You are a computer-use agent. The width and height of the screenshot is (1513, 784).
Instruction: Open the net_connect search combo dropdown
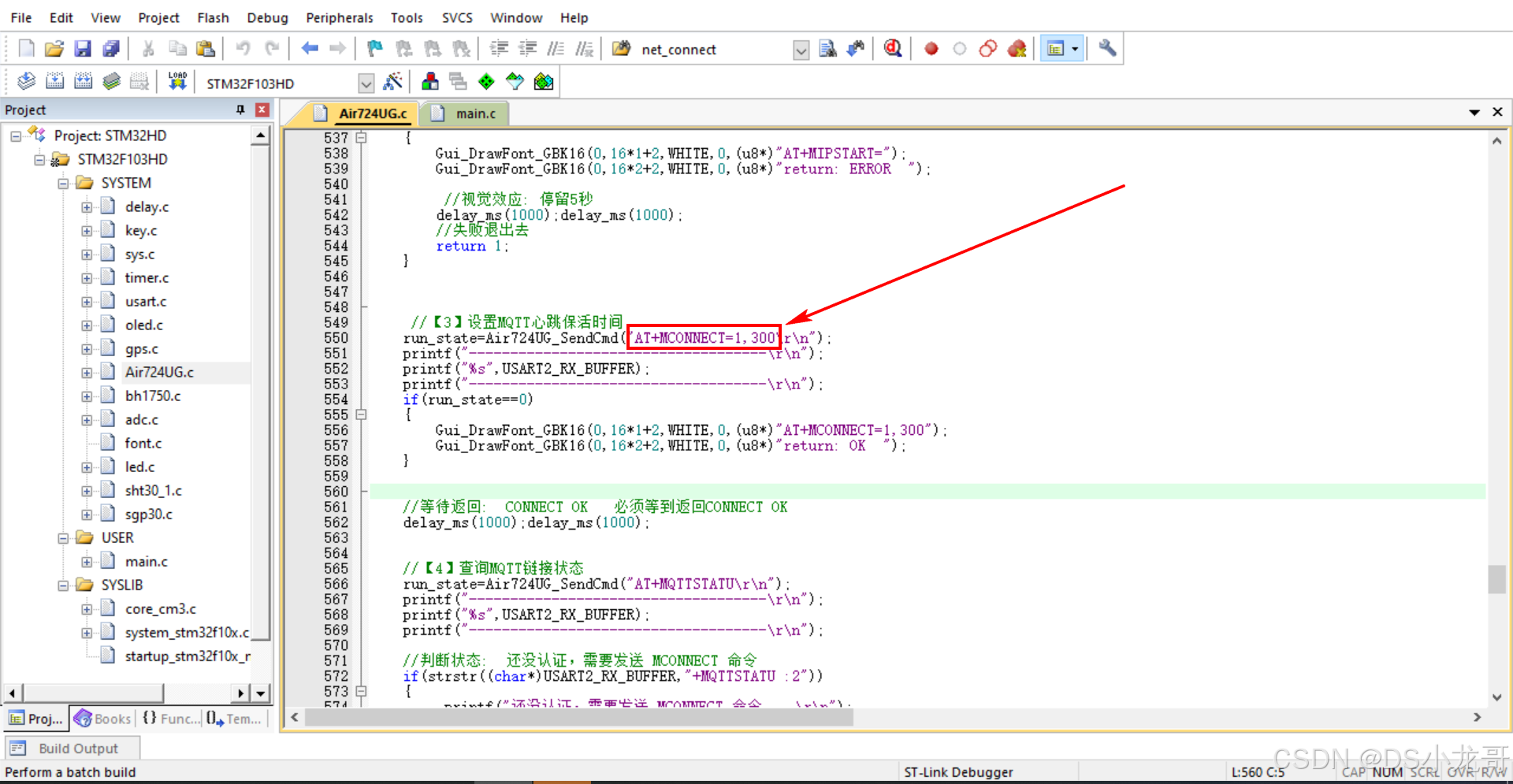(x=801, y=50)
